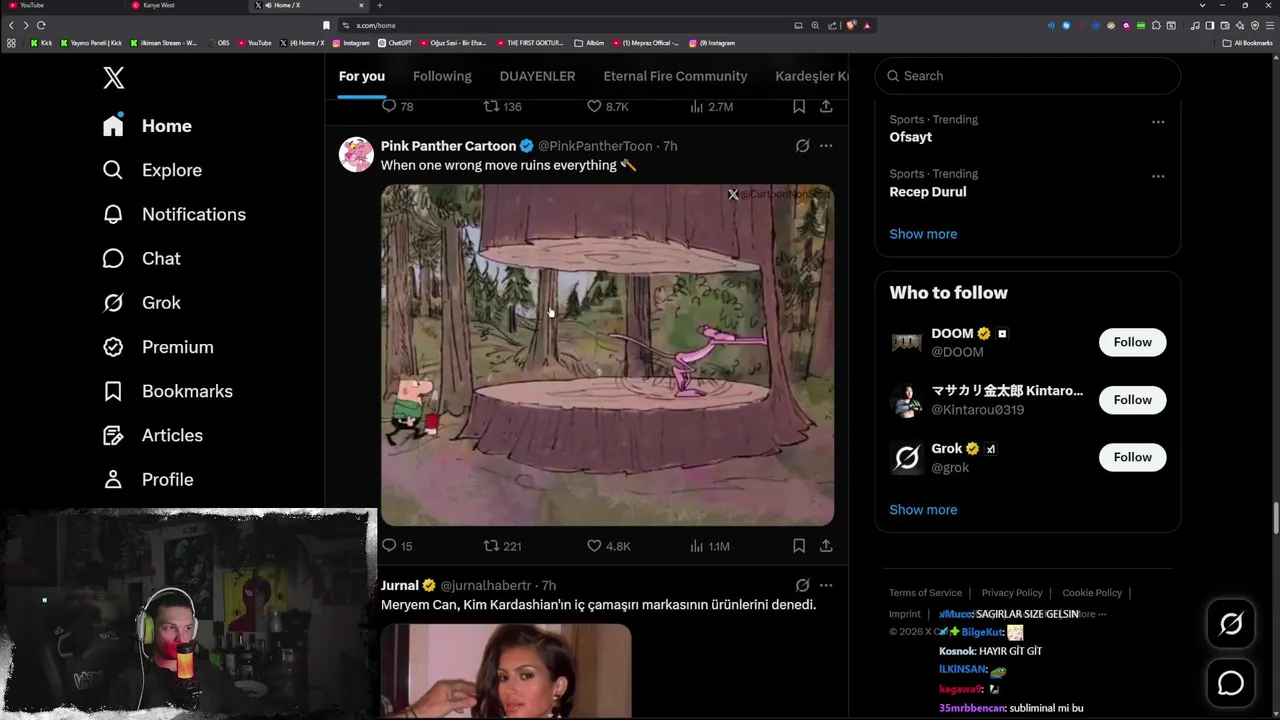Play the Pink Panther cartoon video
The image size is (1280, 720).
[607, 355]
